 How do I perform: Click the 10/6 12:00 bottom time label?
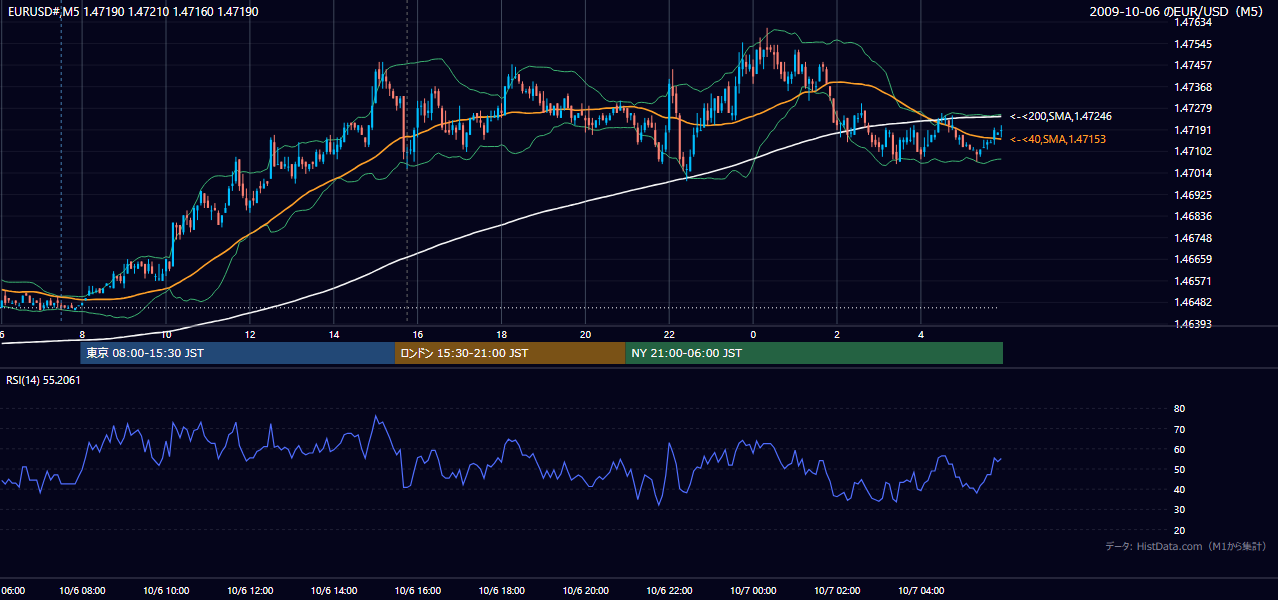(x=250, y=591)
